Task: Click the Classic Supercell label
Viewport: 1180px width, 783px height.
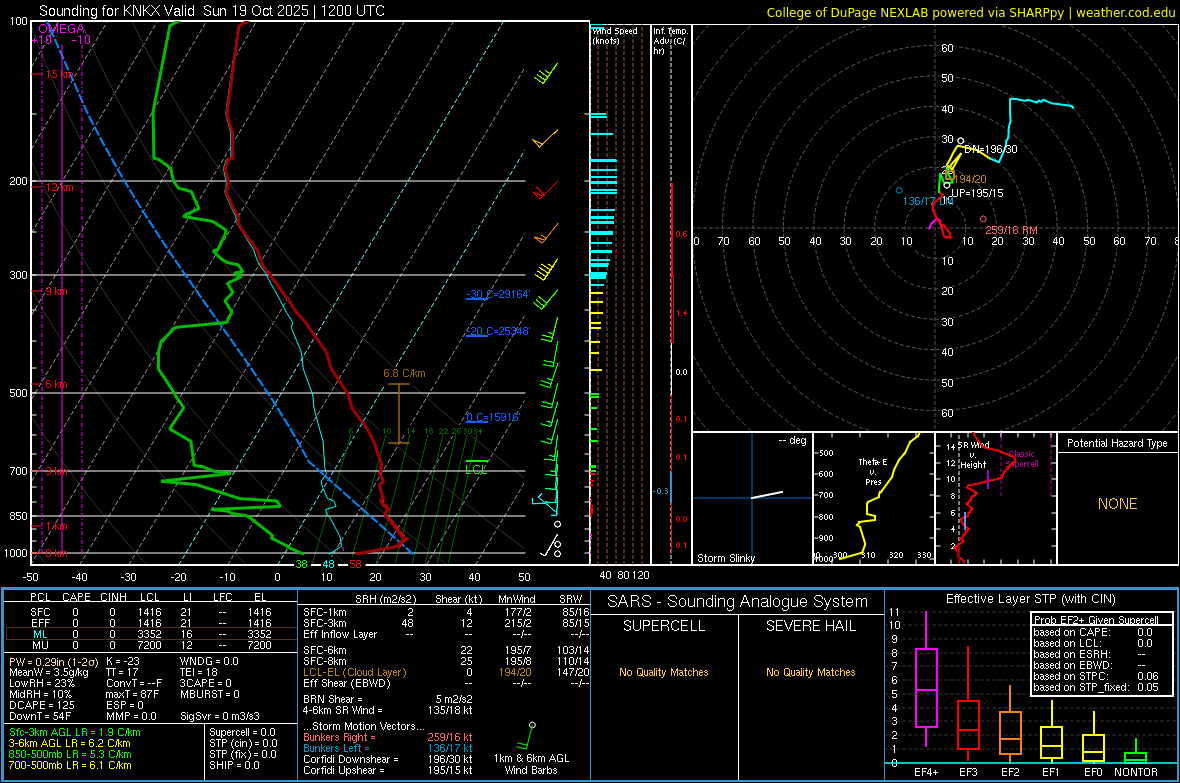Action: (1022, 459)
